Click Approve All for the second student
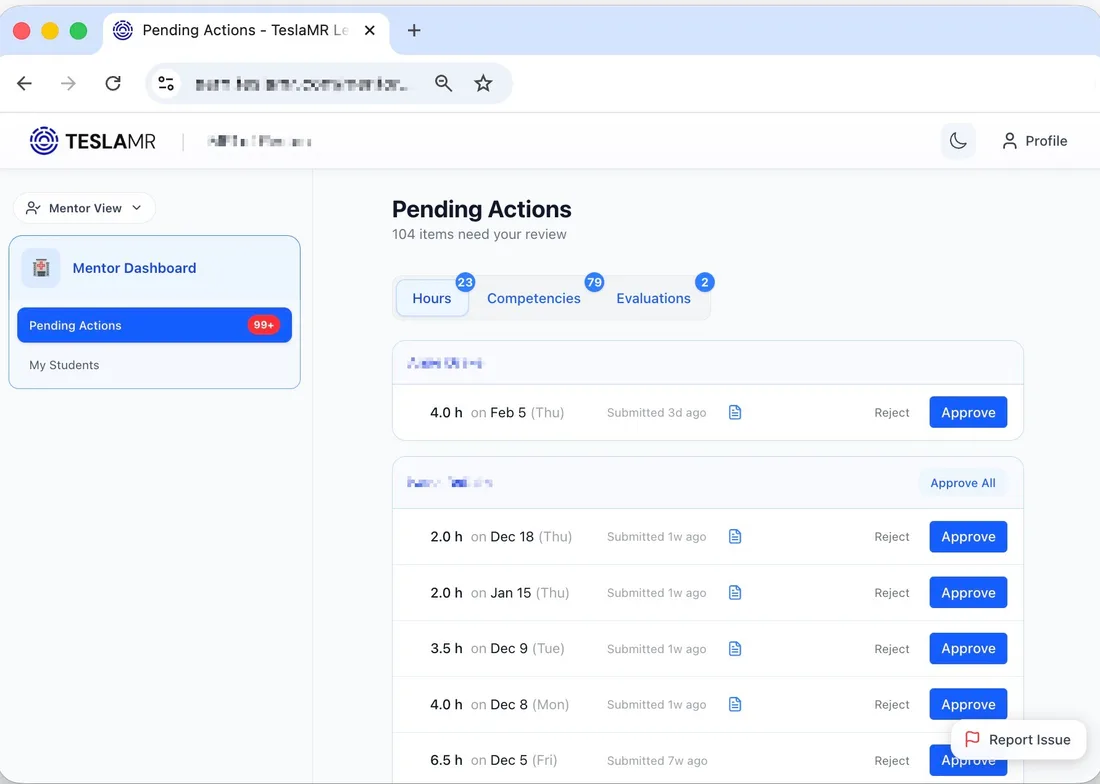This screenshot has width=1100, height=784. click(x=962, y=483)
